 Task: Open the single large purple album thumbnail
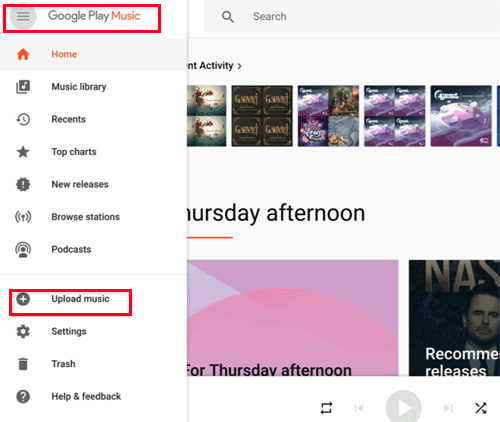pos(461,116)
